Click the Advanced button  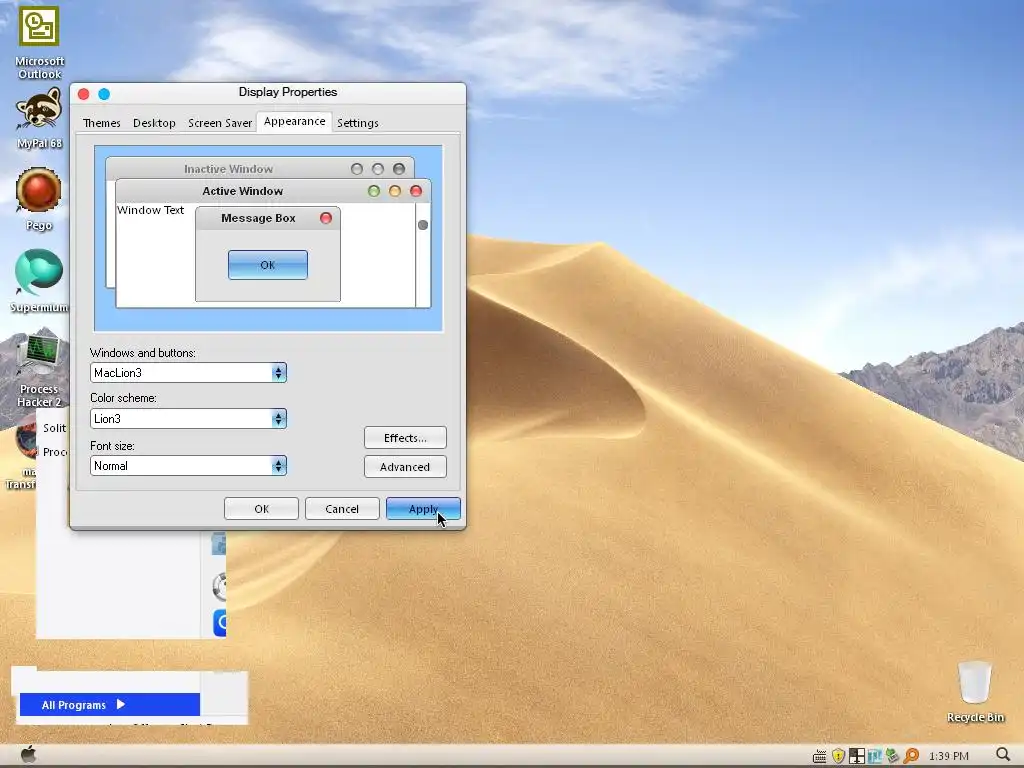[x=405, y=467]
